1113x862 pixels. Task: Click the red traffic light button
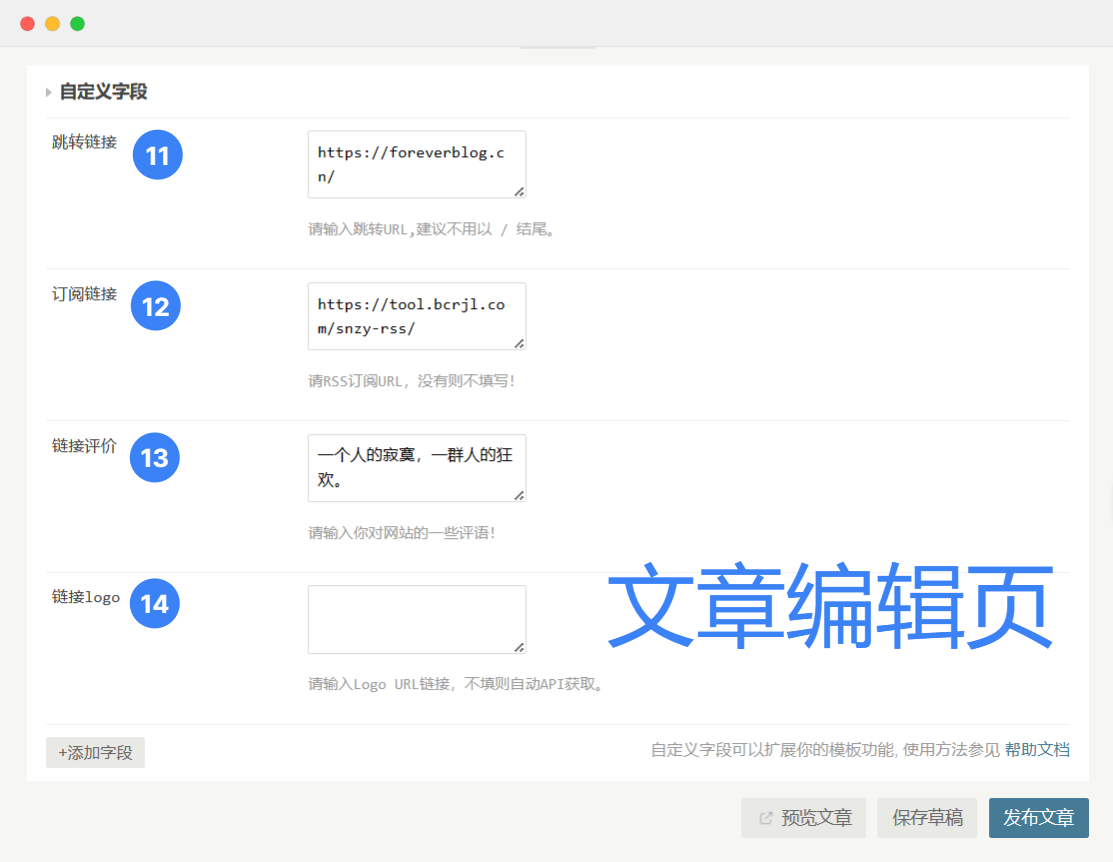28,23
